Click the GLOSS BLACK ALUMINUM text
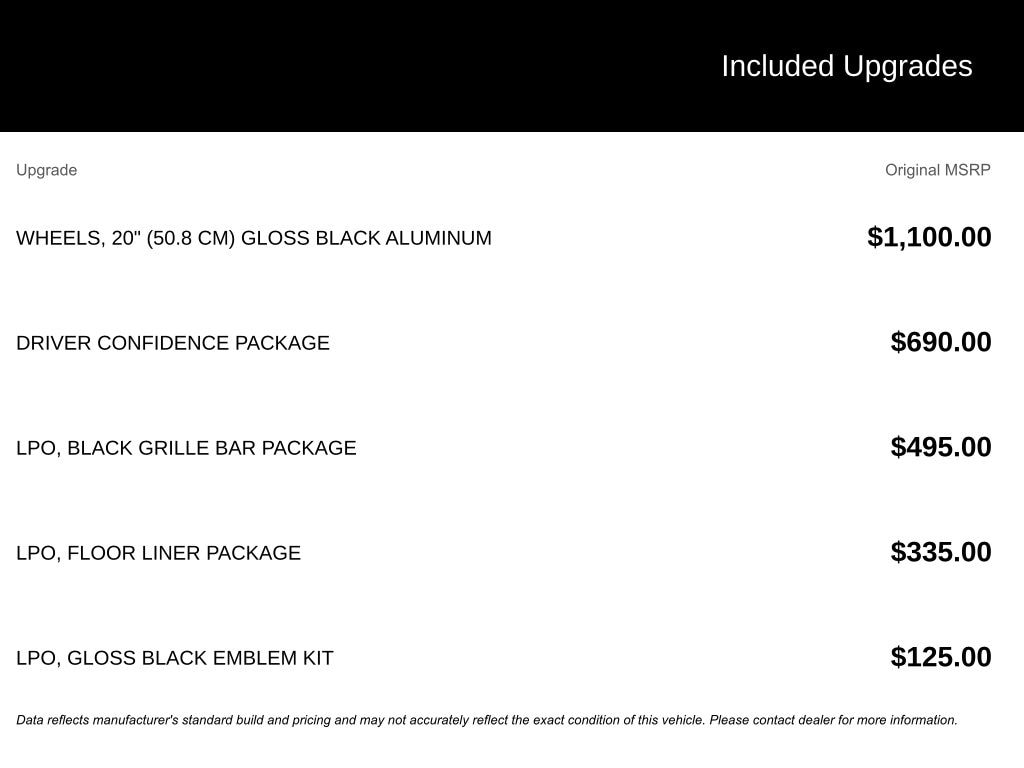This screenshot has width=1024, height=768. coord(366,238)
